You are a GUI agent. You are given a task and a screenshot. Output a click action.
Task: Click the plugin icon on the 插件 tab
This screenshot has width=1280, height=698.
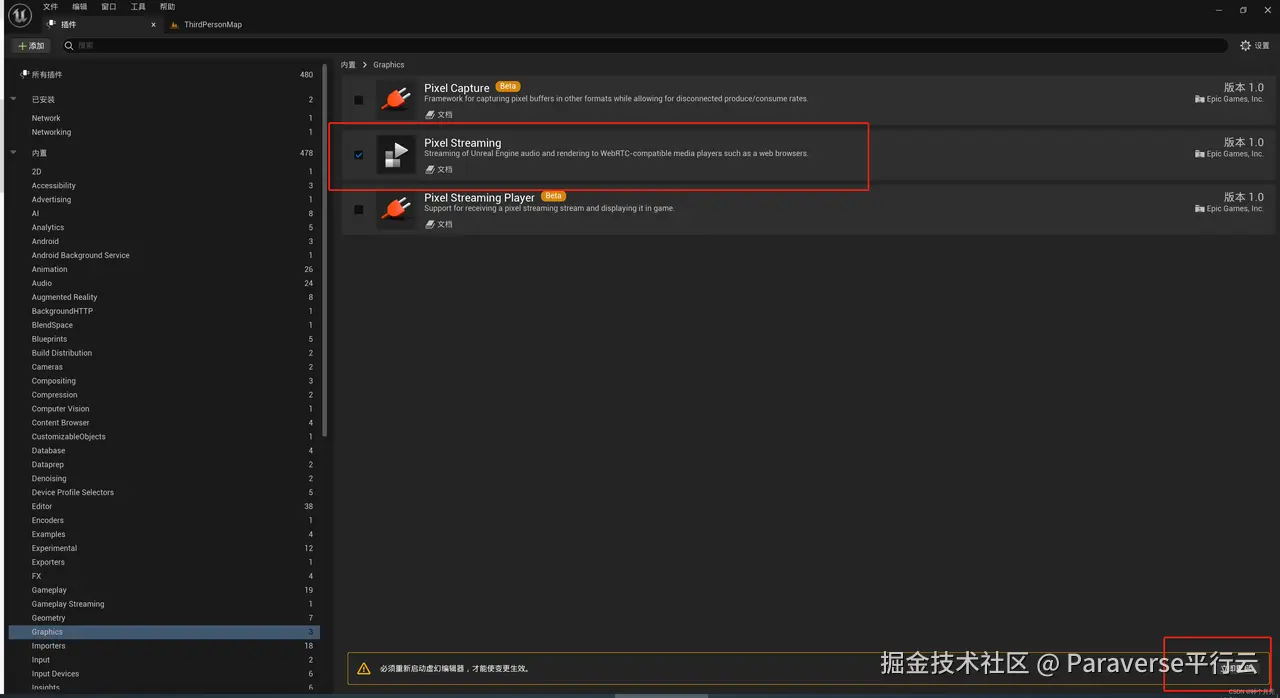click(51, 24)
